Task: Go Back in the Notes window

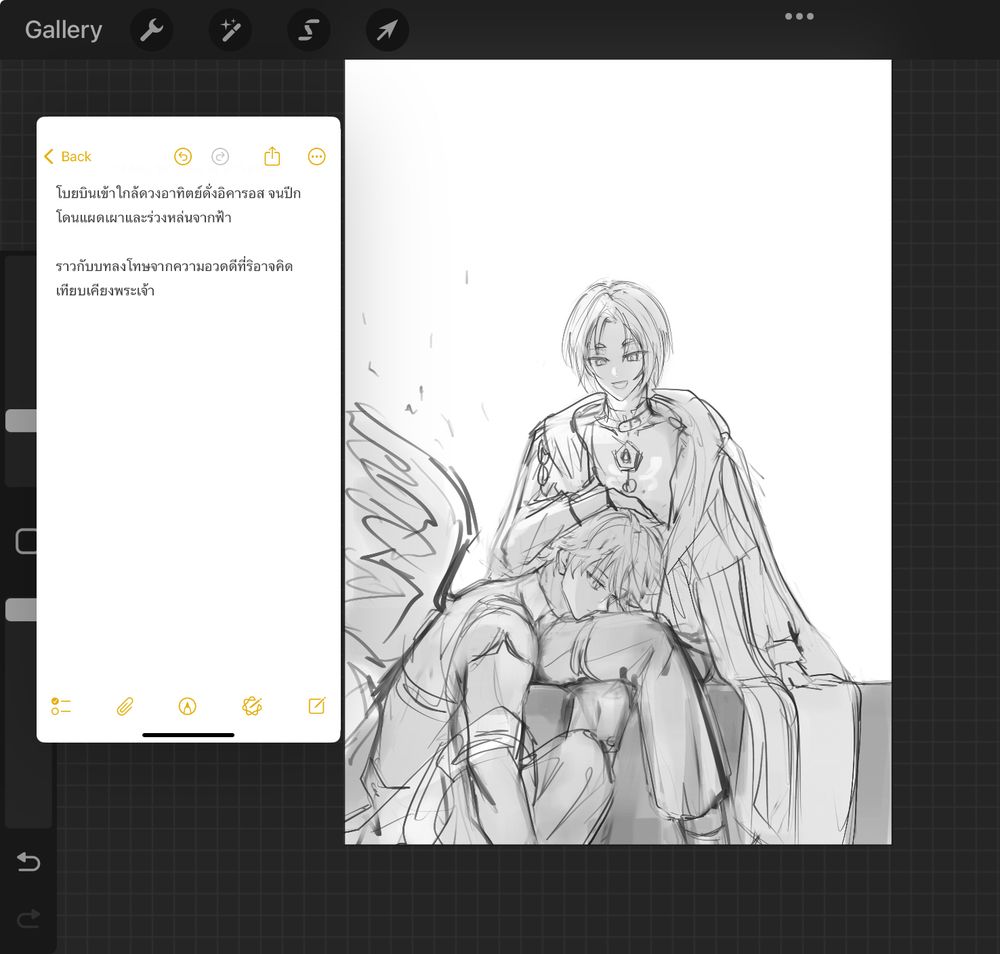Action: (x=68, y=156)
